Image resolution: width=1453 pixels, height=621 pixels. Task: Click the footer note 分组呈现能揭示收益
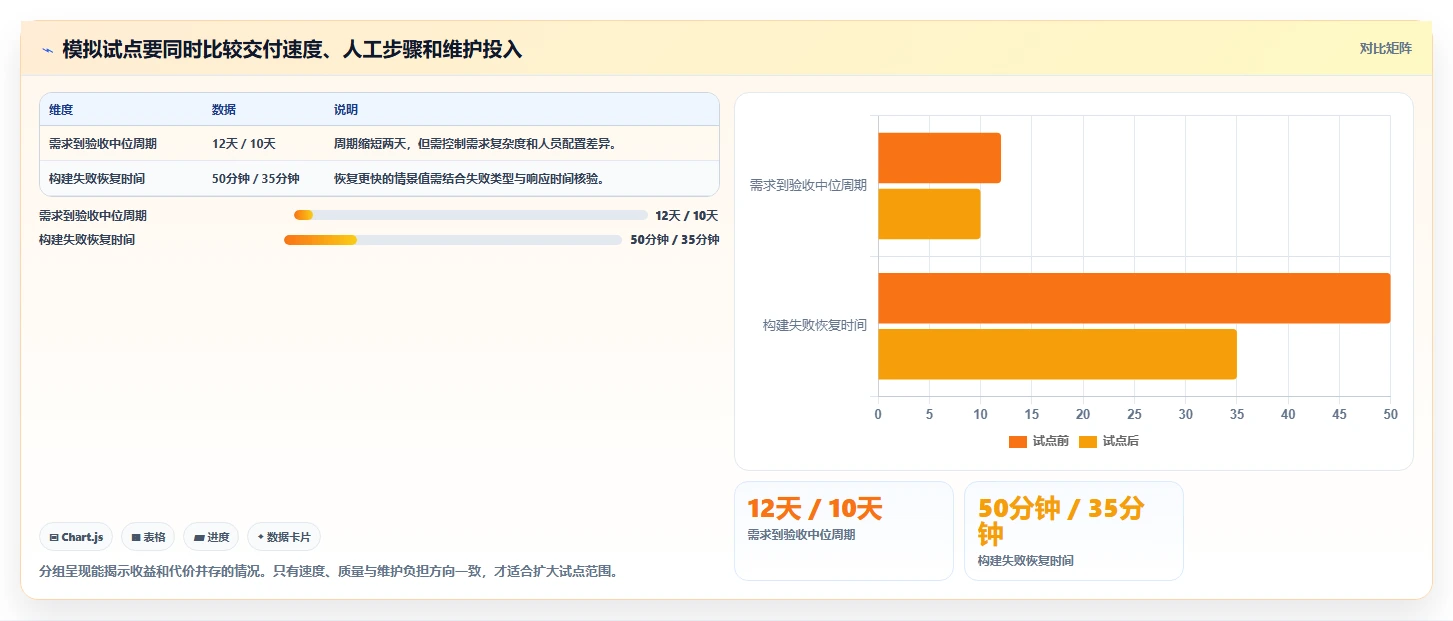pyautogui.click(x=329, y=572)
